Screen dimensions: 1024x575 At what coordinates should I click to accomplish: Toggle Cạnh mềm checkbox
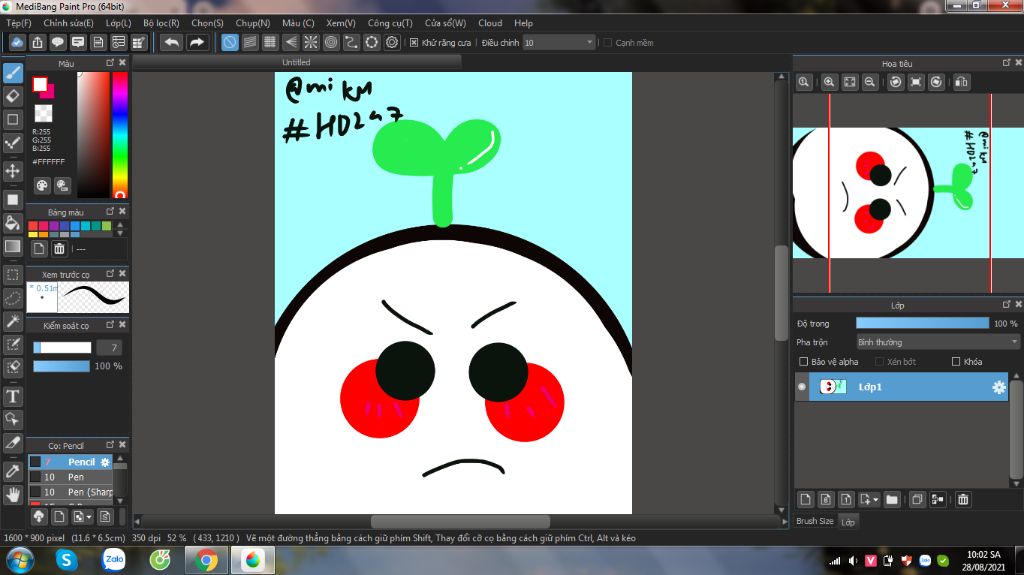pyautogui.click(x=607, y=42)
